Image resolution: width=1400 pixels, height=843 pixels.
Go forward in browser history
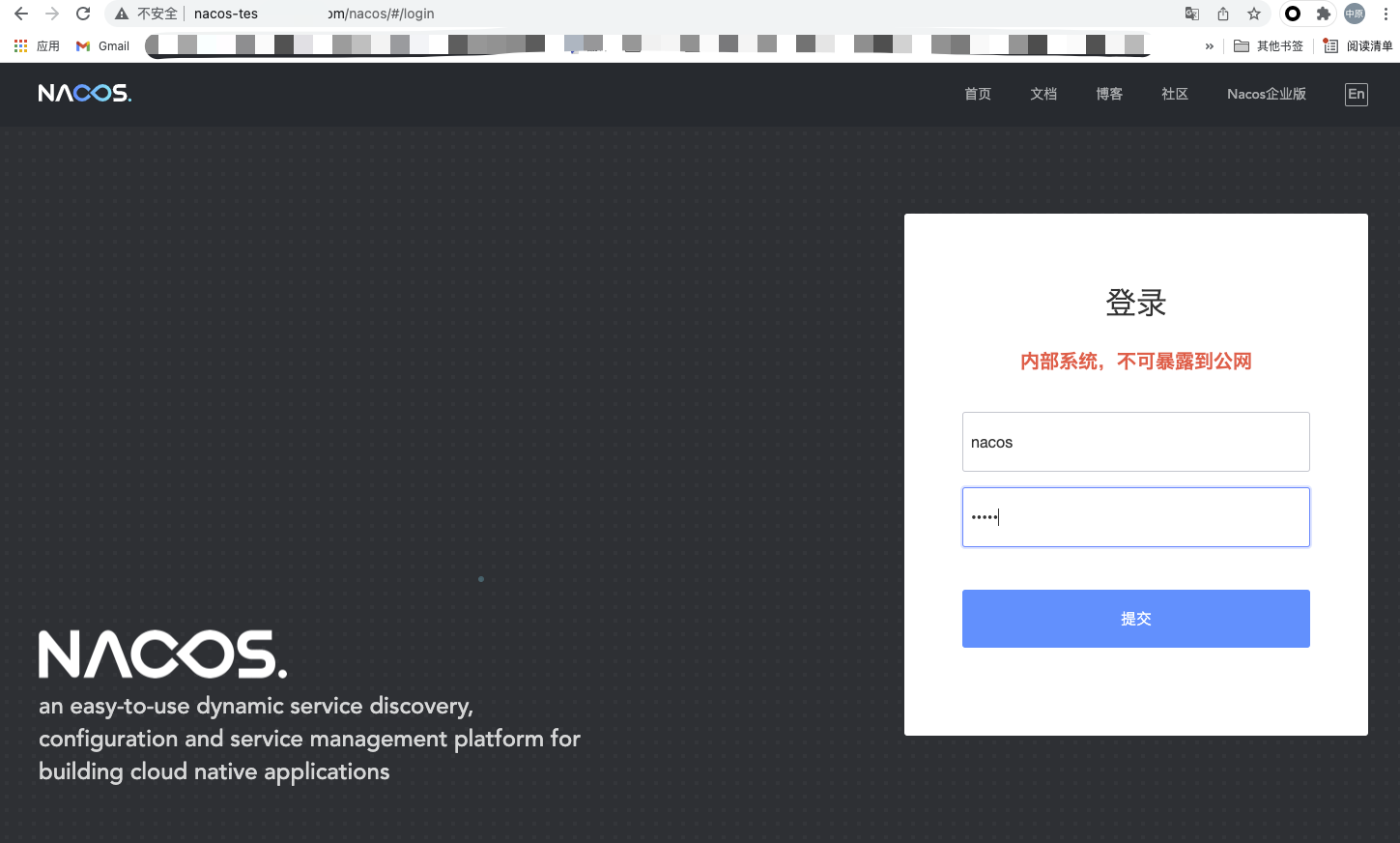[52, 14]
